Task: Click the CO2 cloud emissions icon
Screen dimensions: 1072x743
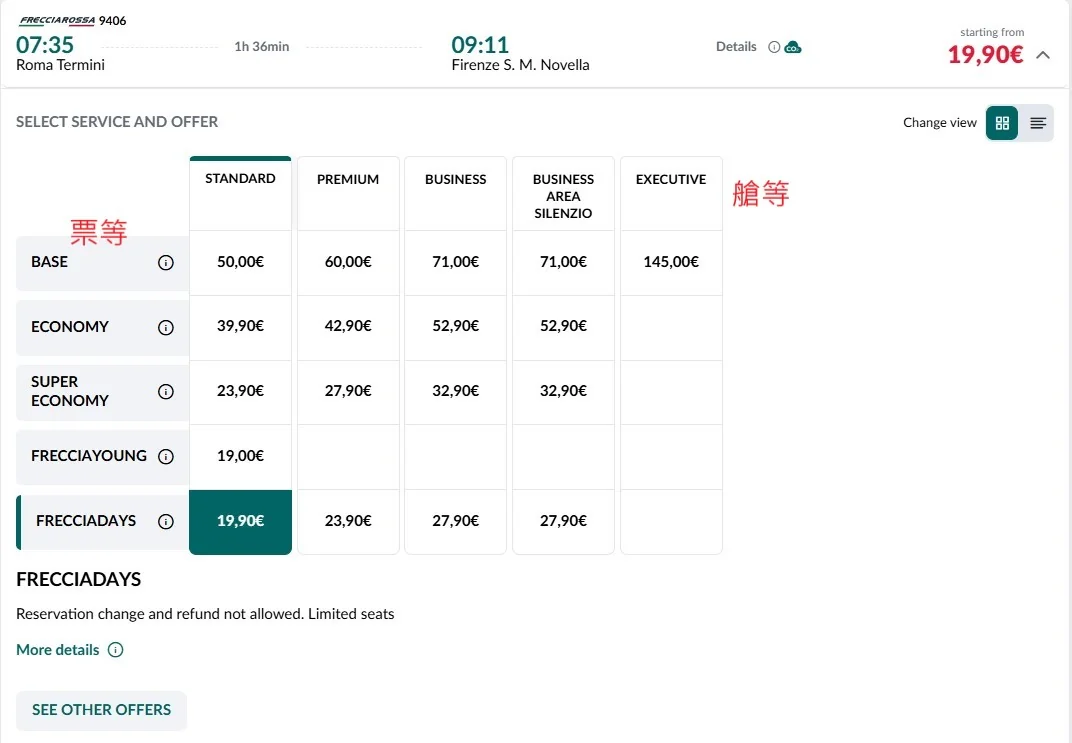Action: (x=793, y=47)
